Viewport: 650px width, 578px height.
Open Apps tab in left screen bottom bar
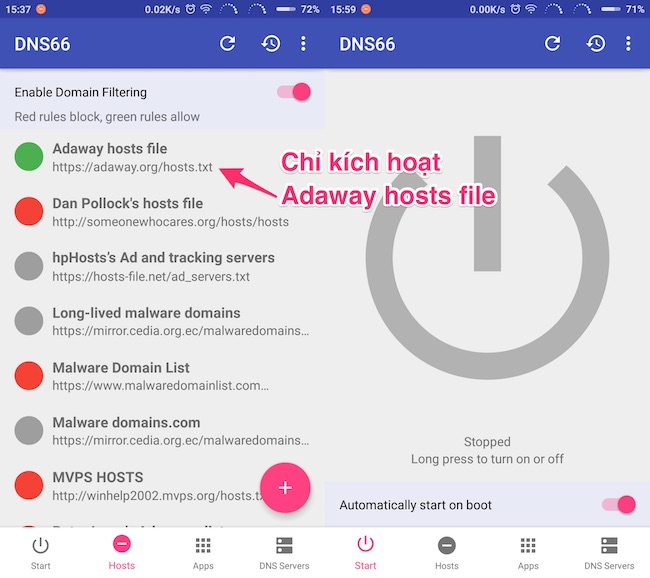click(203, 553)
